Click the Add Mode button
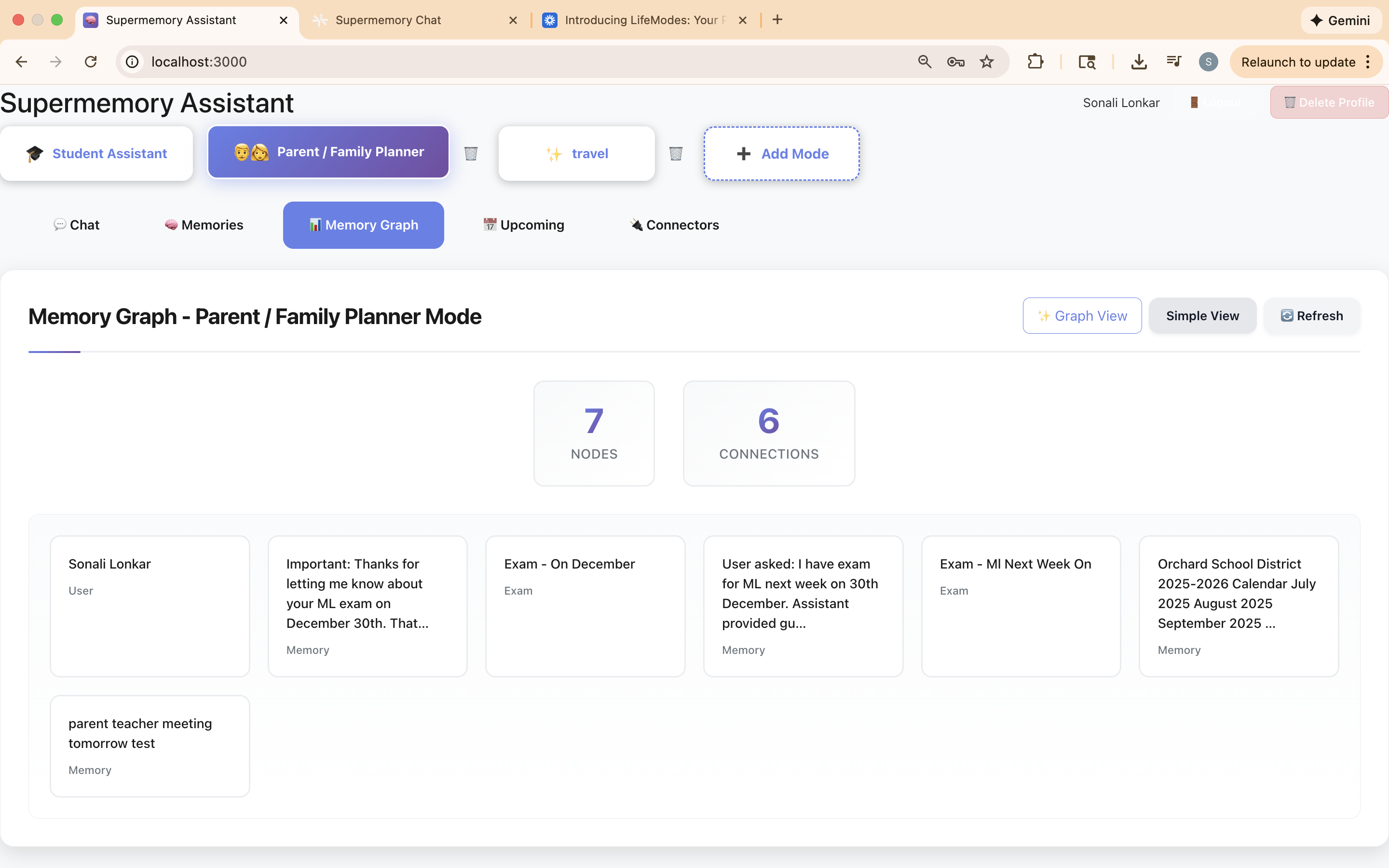Viewport: 1389px width, 868px height. (781, 153)
